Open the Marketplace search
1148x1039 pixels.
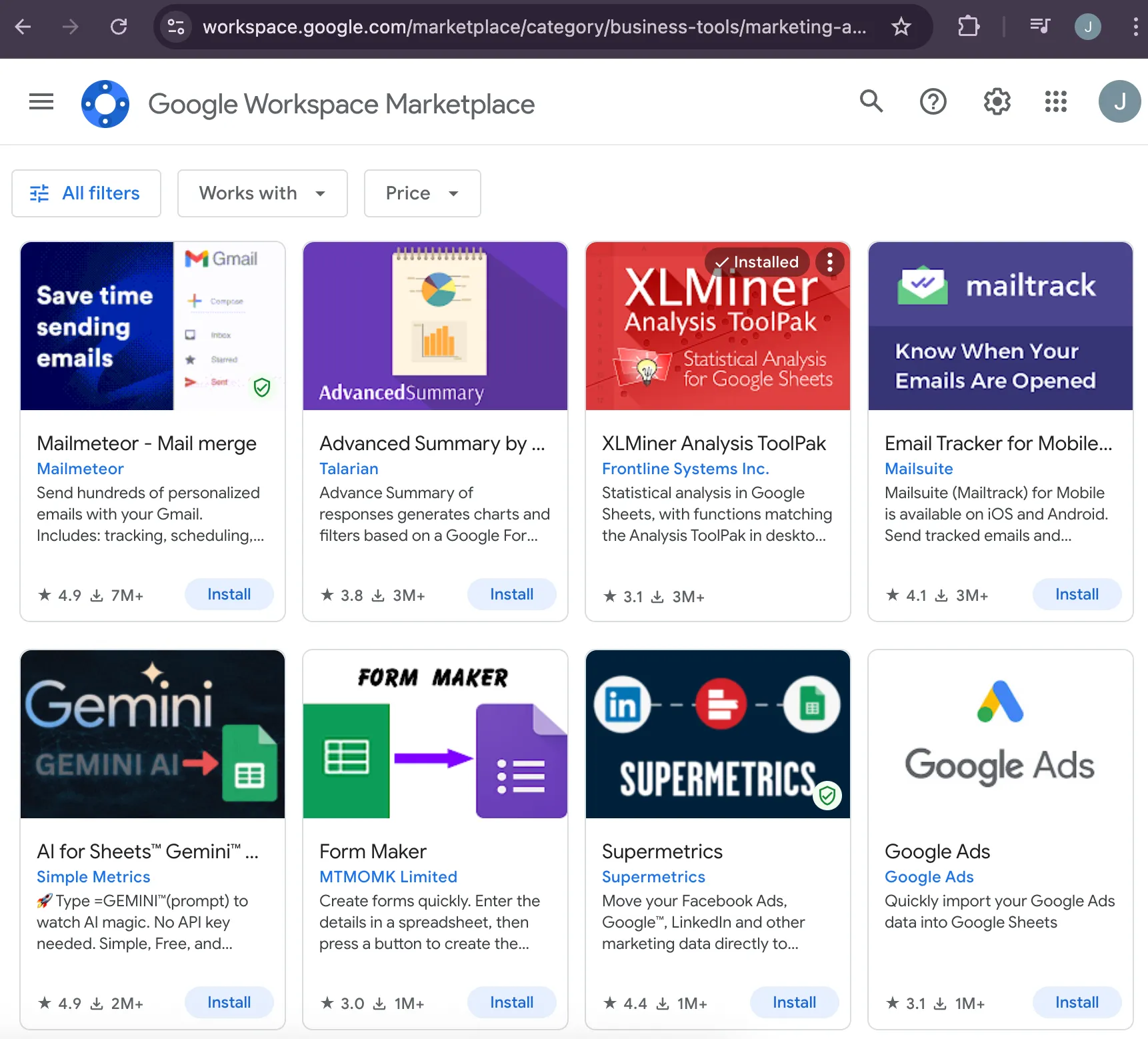871,101
